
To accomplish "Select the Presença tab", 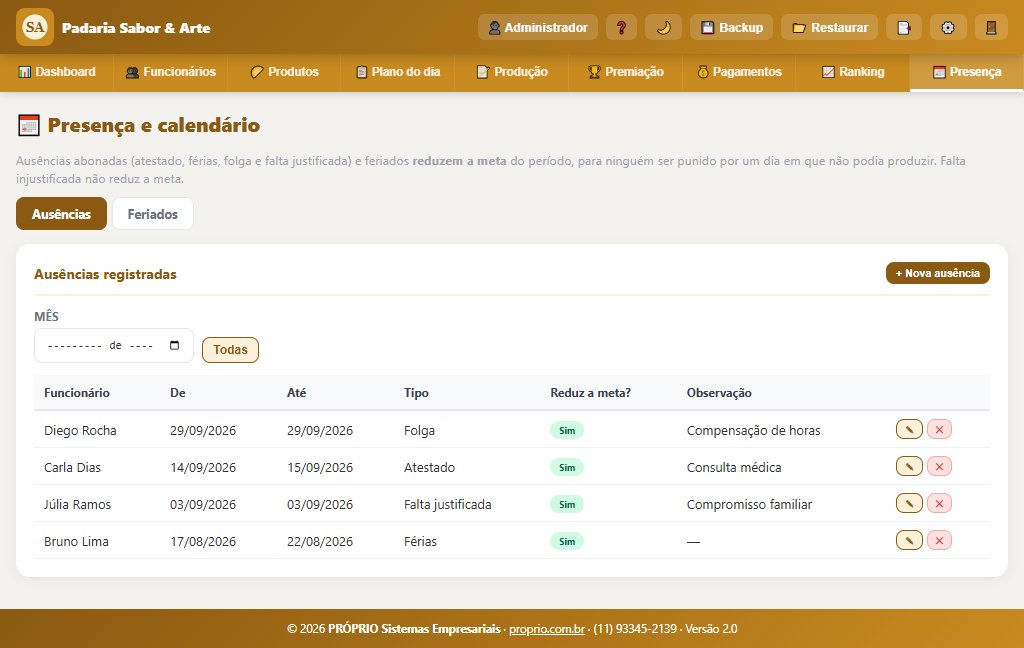I will coord(967,72).
